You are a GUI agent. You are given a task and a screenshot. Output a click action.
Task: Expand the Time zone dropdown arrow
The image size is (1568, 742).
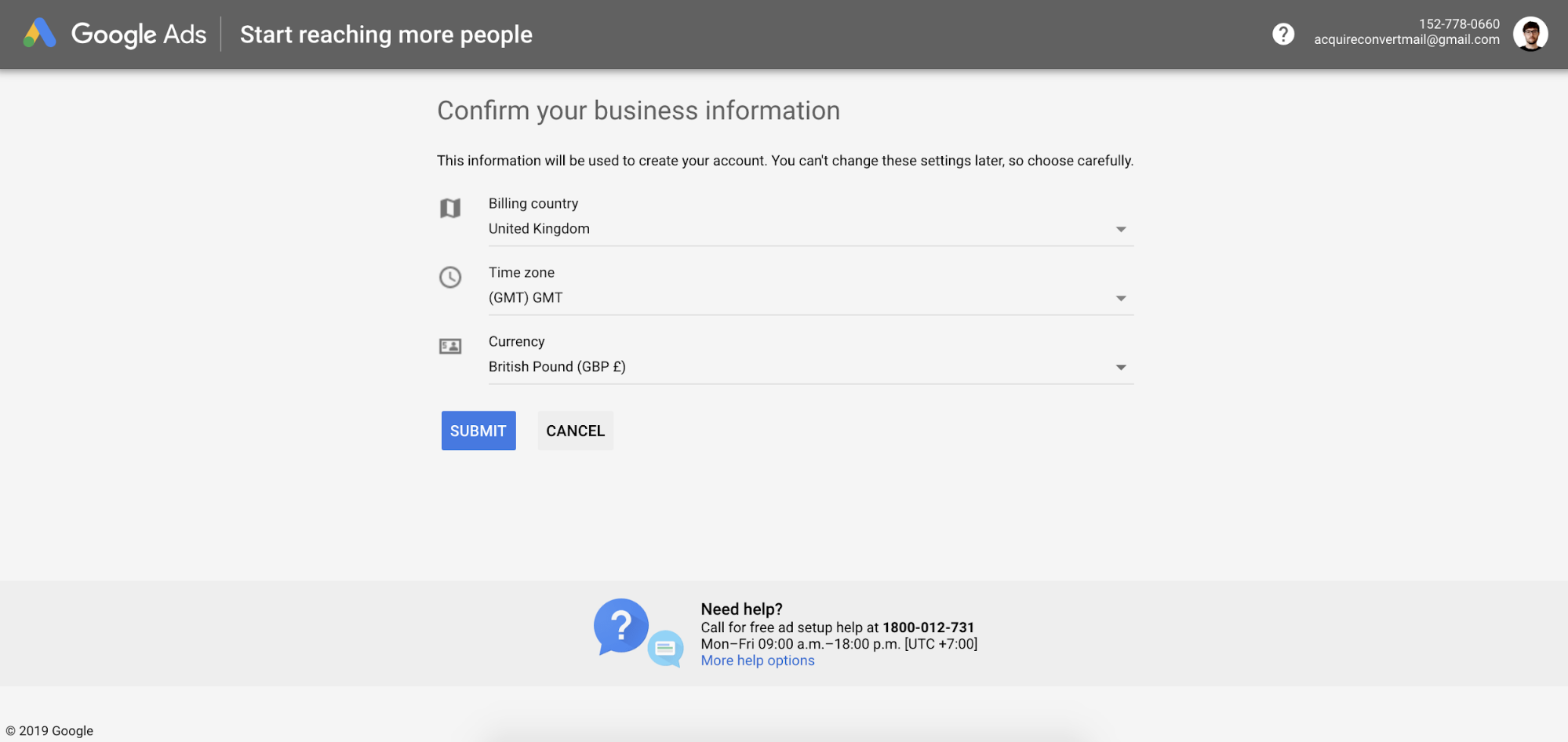(x=1121, y=298)
